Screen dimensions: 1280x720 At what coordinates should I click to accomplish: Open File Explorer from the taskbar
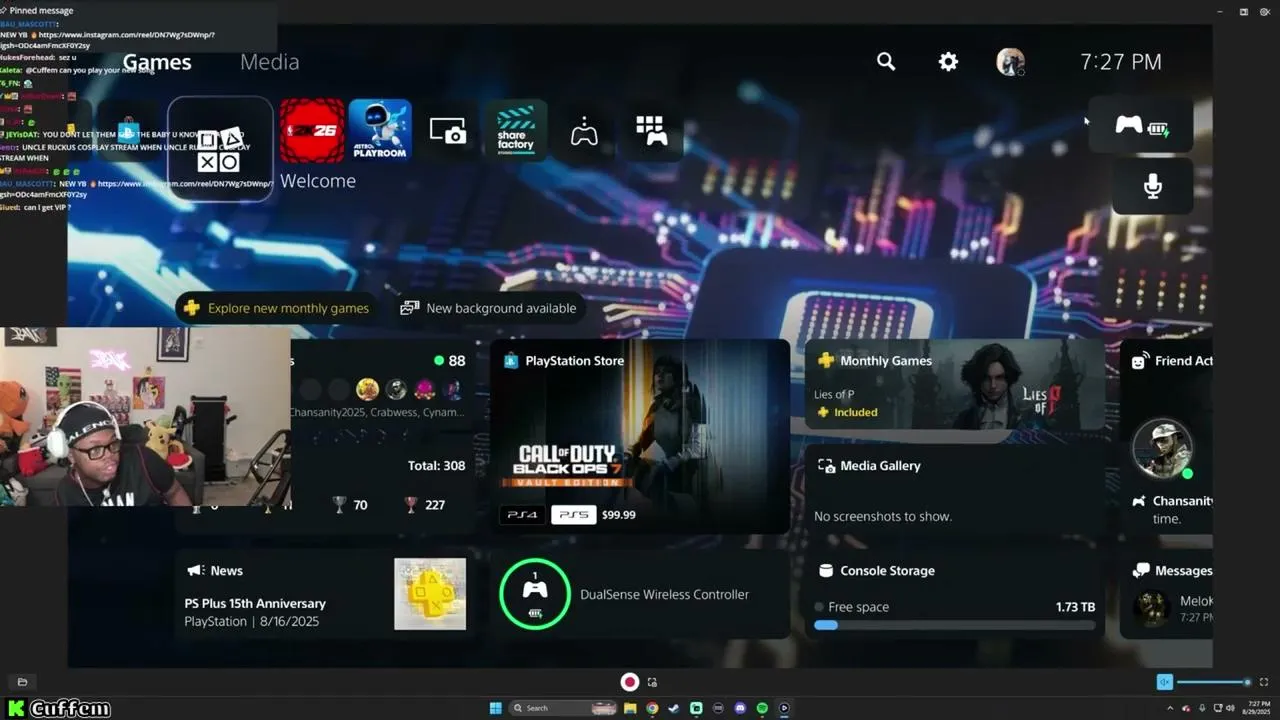coord(630,709)
